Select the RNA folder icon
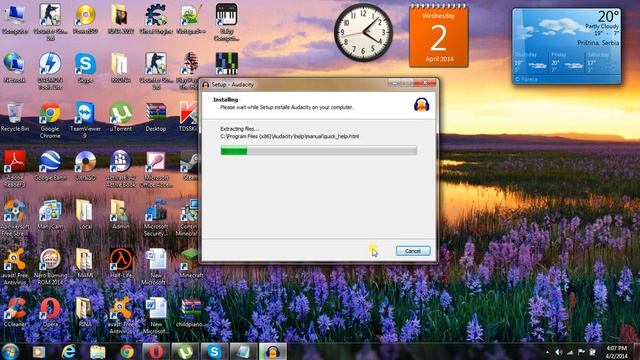 (85, 313)
